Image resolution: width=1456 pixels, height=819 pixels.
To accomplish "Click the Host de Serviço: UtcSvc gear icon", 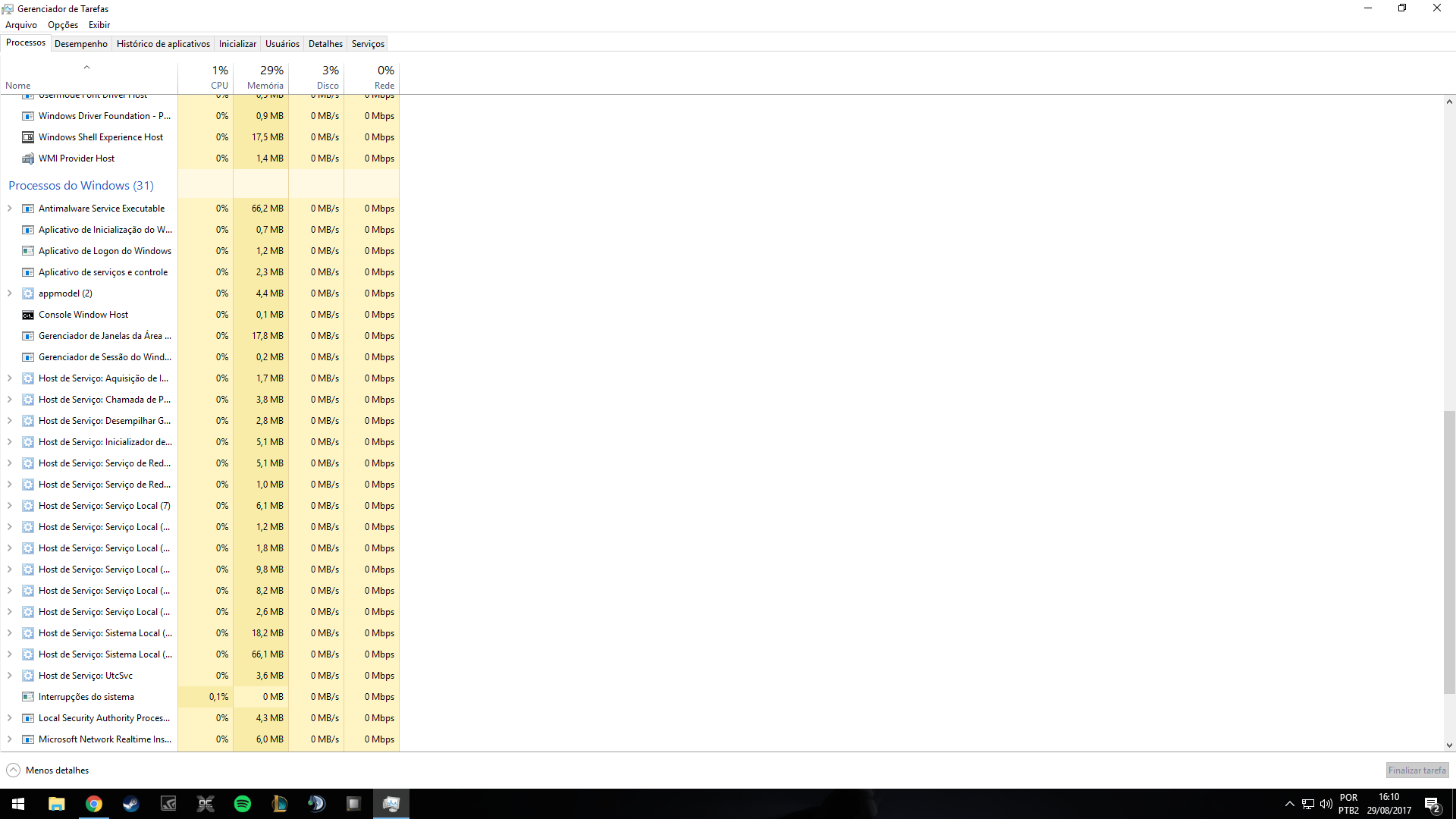I will [x=28, y=676].
